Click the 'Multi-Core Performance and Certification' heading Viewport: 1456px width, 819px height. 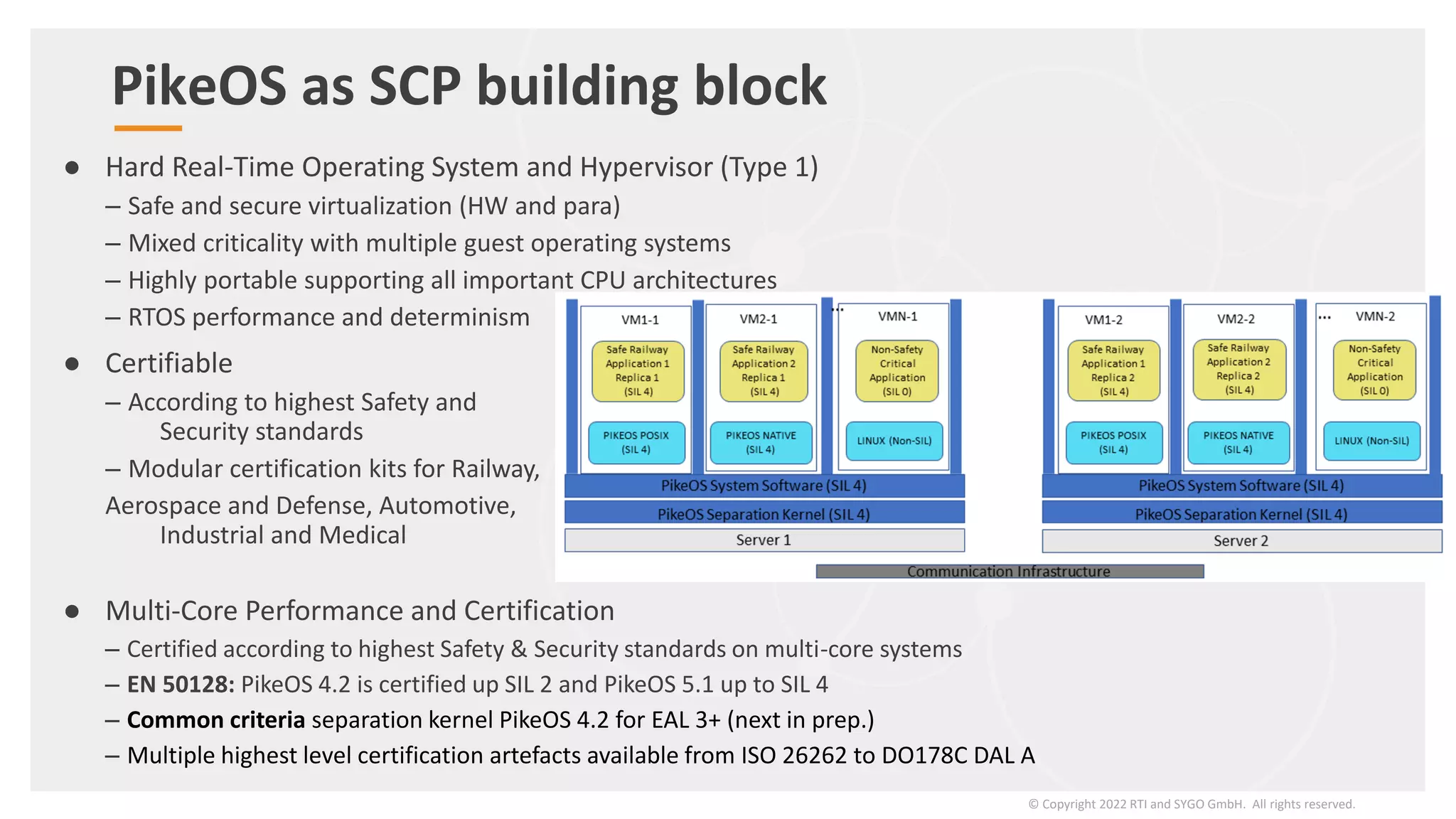pyautogui.click(x=360, y=611)
